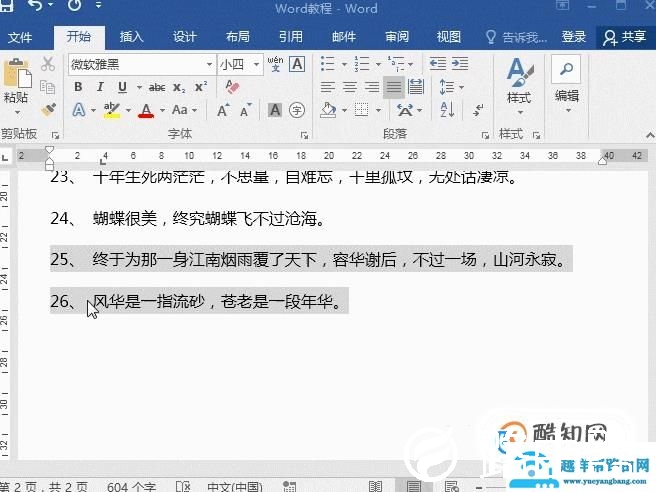
Task: Click the 共享 share button
Action: click(625, 37)
